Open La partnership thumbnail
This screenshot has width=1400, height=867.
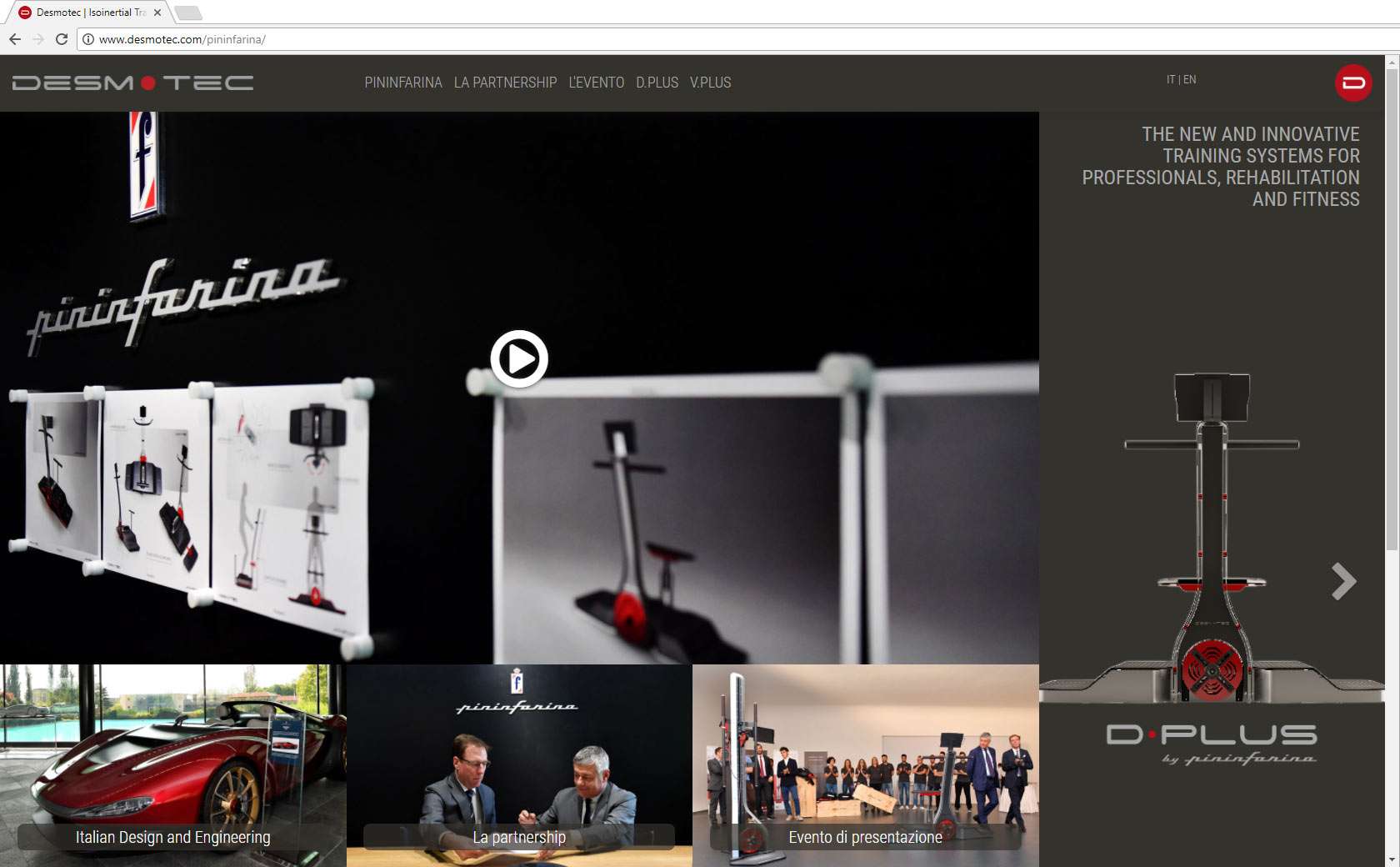(x=519, y=765)
